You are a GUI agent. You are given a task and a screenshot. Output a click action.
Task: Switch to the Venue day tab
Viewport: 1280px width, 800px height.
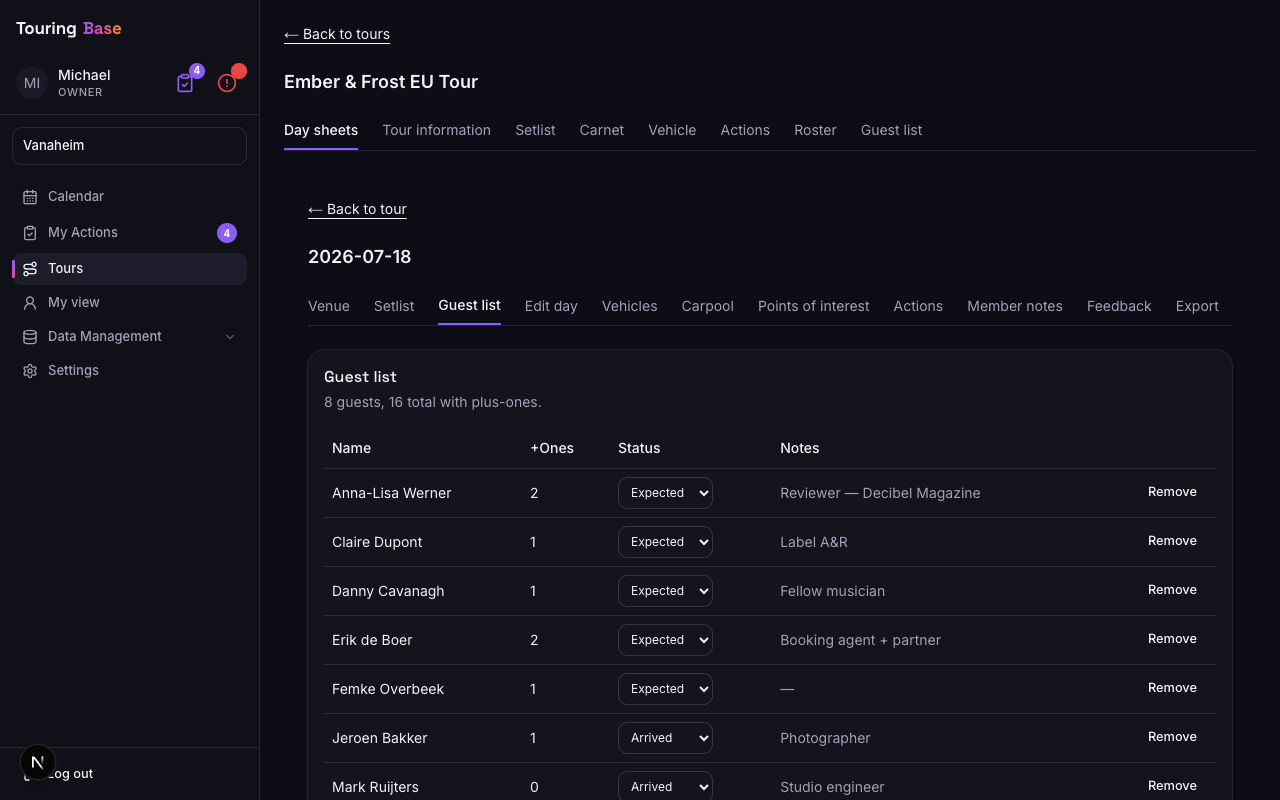pos(329,306)
